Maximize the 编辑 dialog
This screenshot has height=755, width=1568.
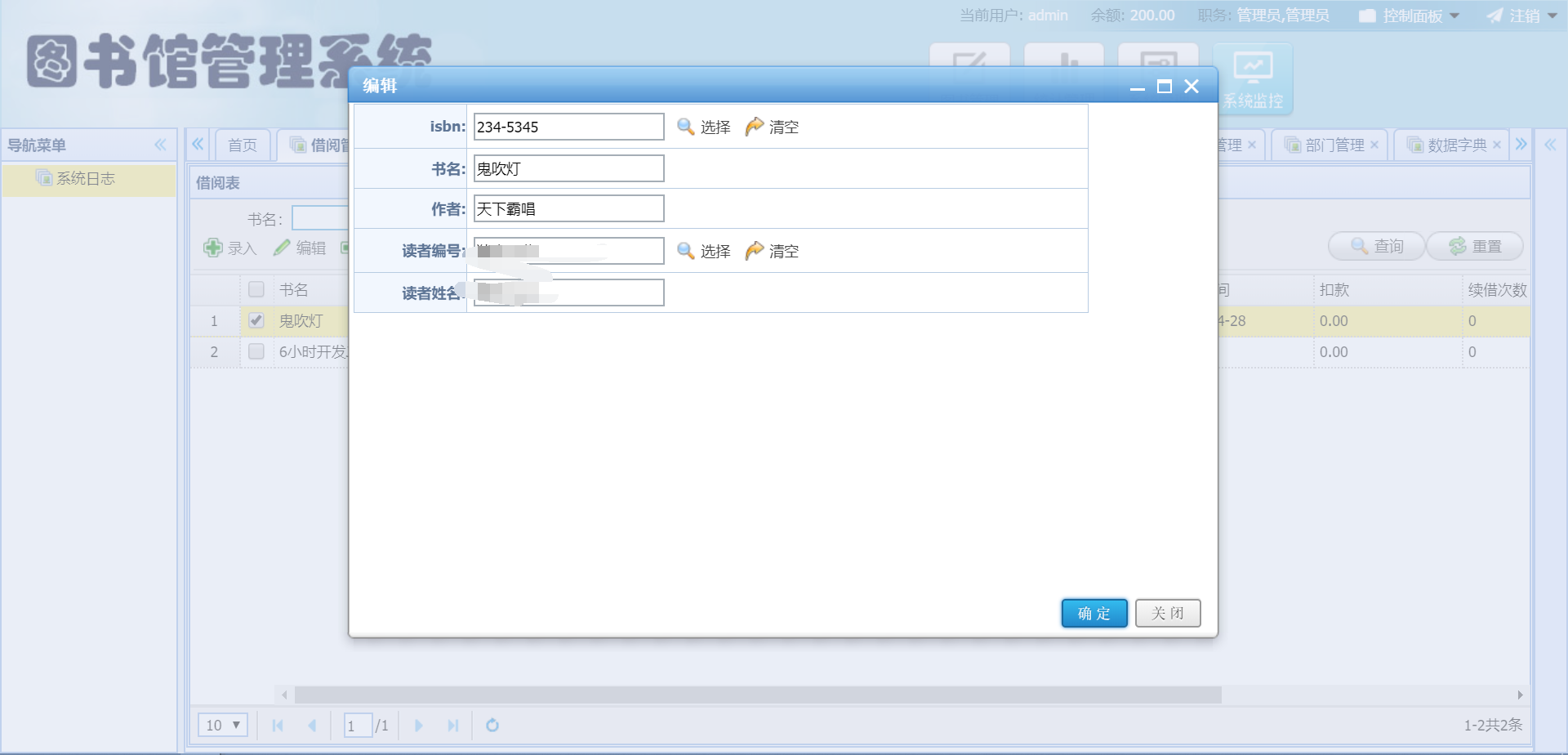(1165, 87)
